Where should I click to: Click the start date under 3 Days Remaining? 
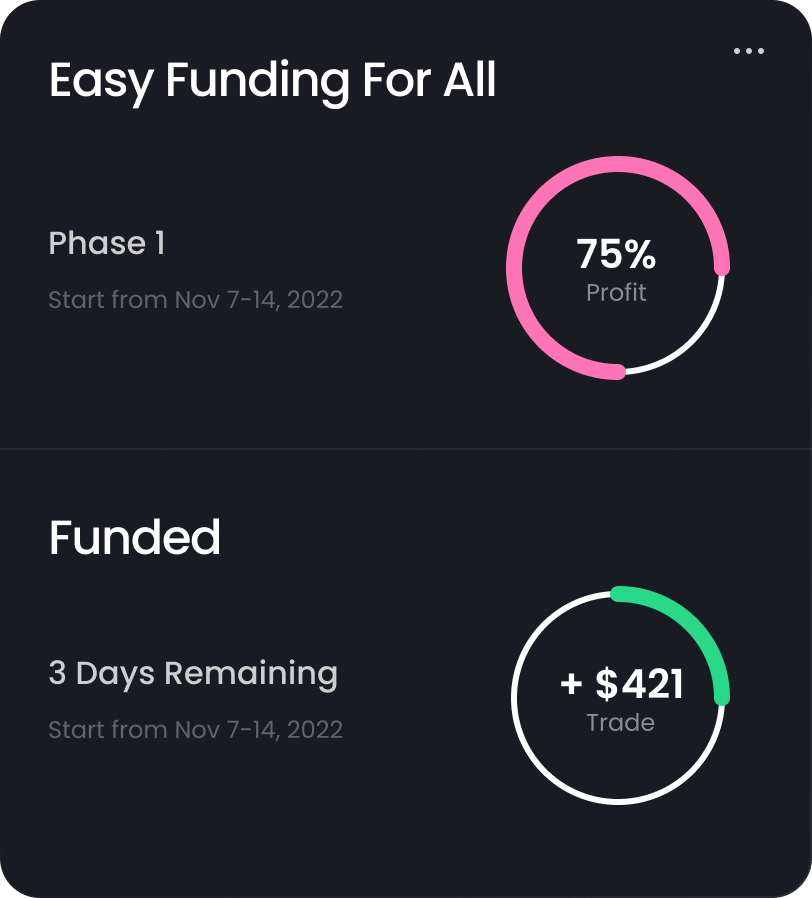tap(195, 730)
